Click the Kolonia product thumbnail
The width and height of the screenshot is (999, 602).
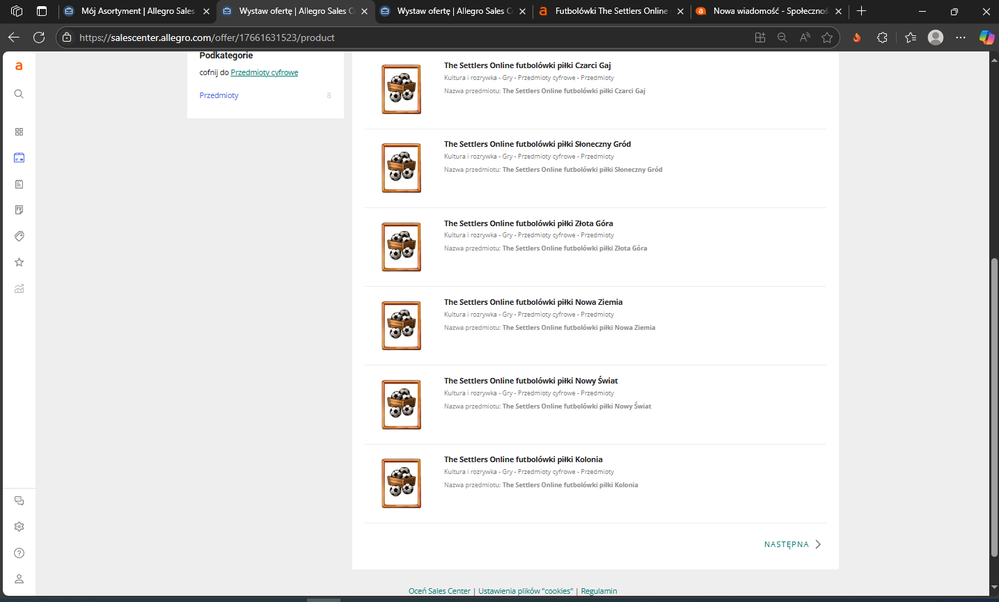(x=401, y=484)
